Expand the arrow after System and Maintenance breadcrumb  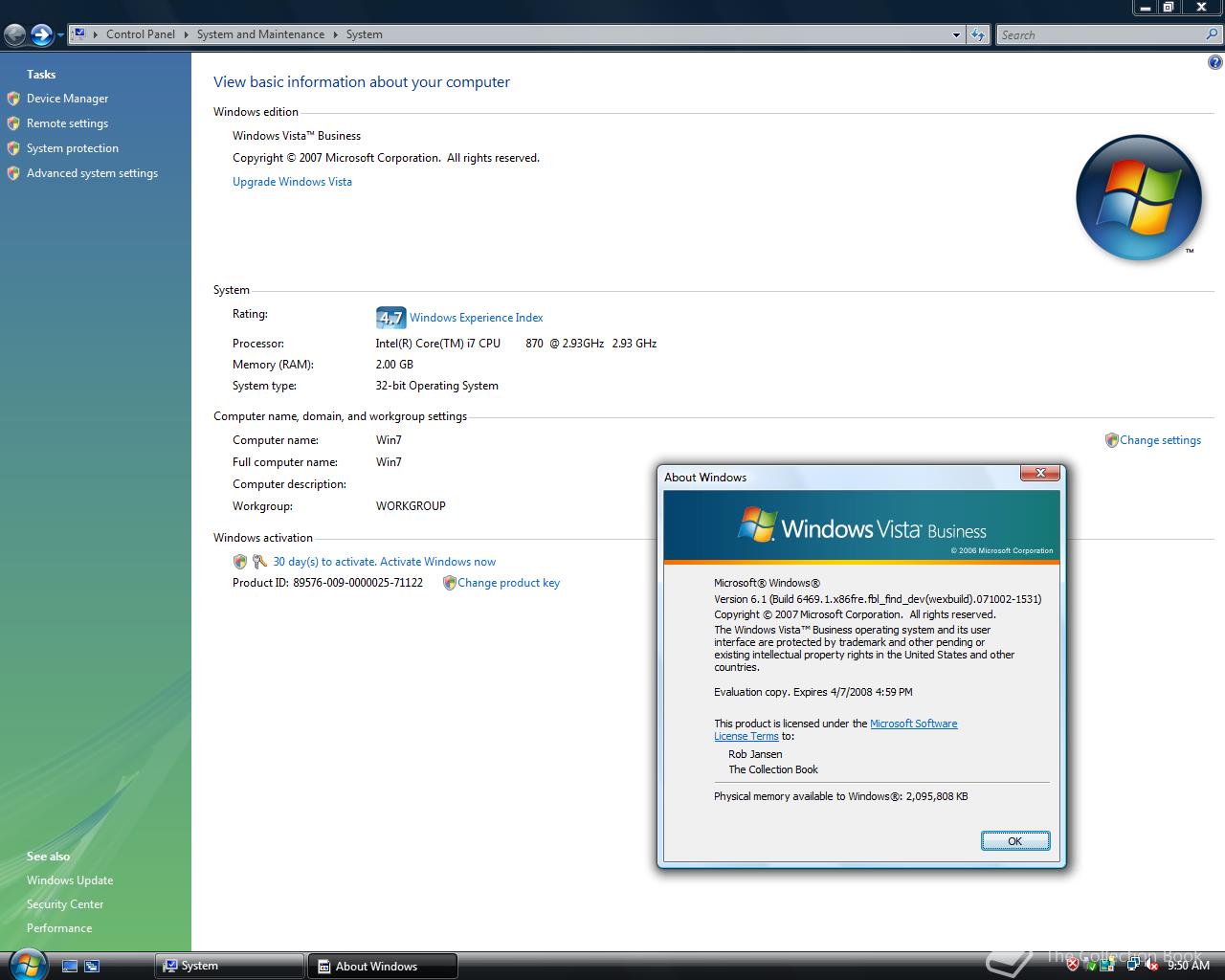[336, 34]
